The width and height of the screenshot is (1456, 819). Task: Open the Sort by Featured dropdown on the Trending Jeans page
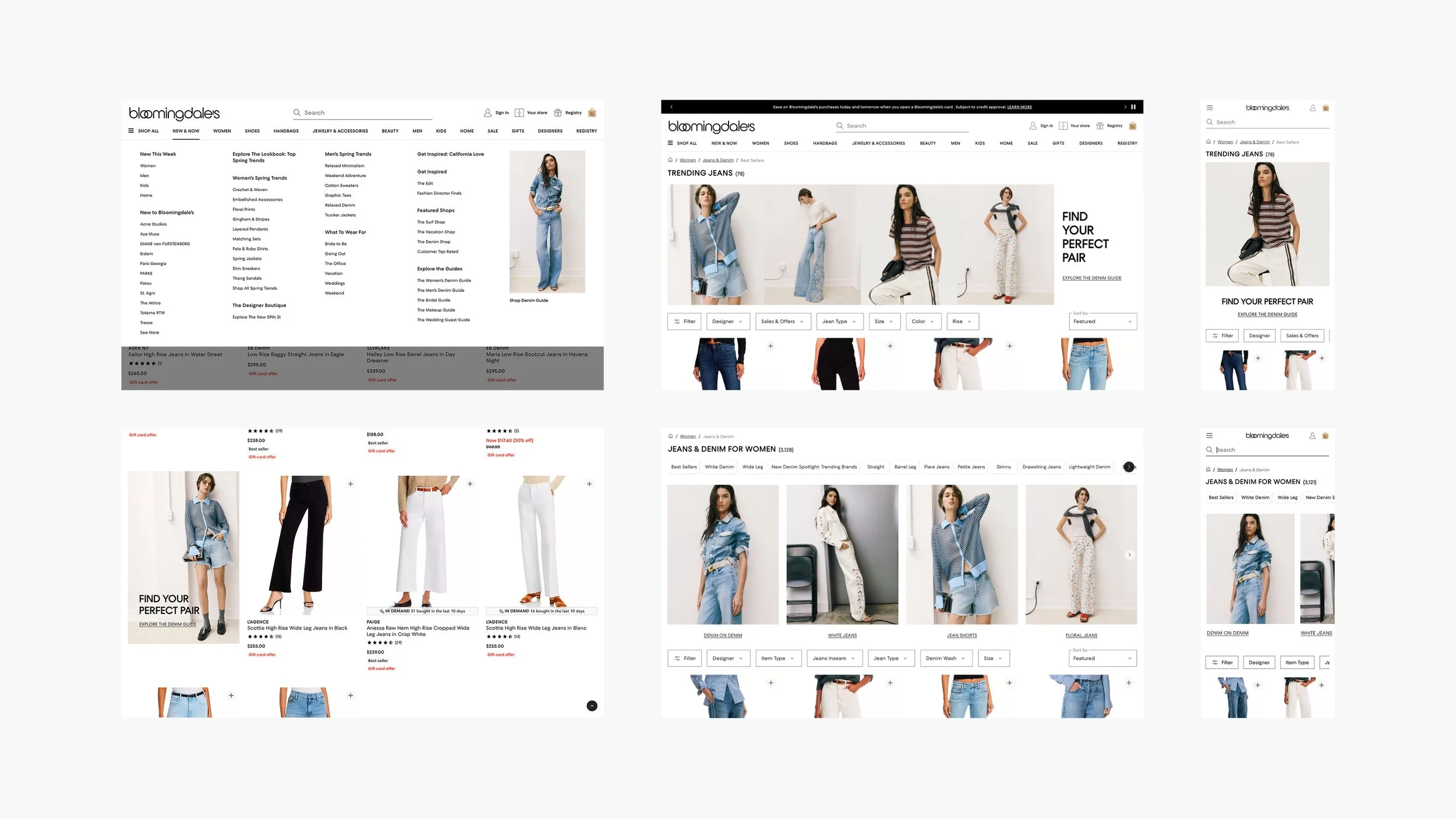pyautogui.click(x=1102, y=322)
